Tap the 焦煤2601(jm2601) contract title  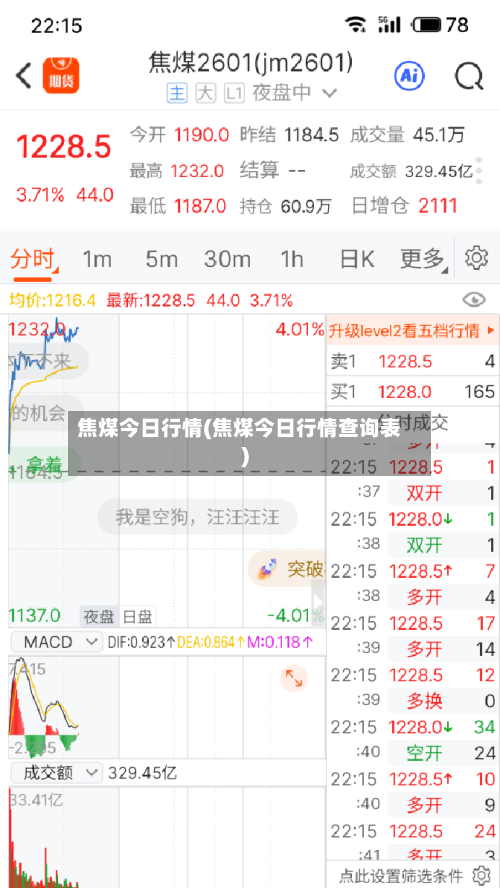(251, 63)
